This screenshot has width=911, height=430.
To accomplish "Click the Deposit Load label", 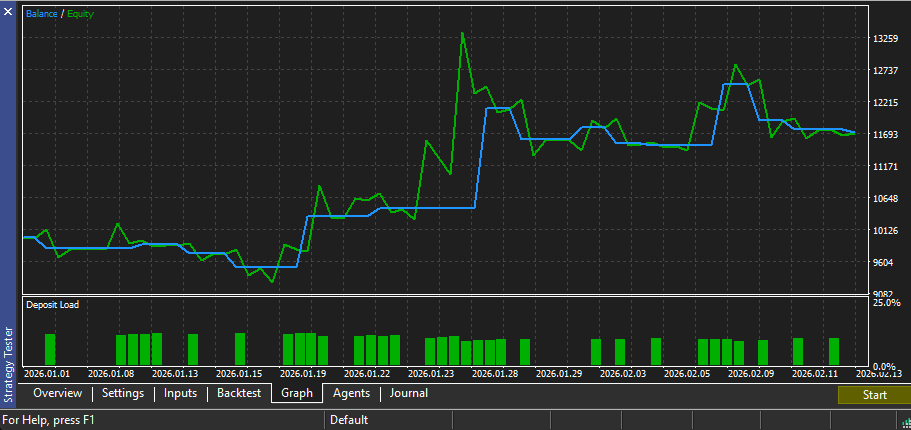I will 52,305.
